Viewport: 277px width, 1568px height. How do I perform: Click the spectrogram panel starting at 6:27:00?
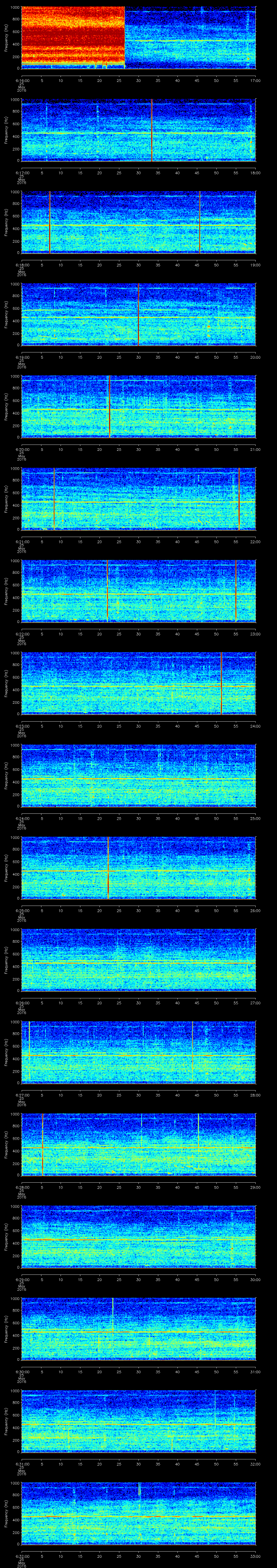point(138,1052)
